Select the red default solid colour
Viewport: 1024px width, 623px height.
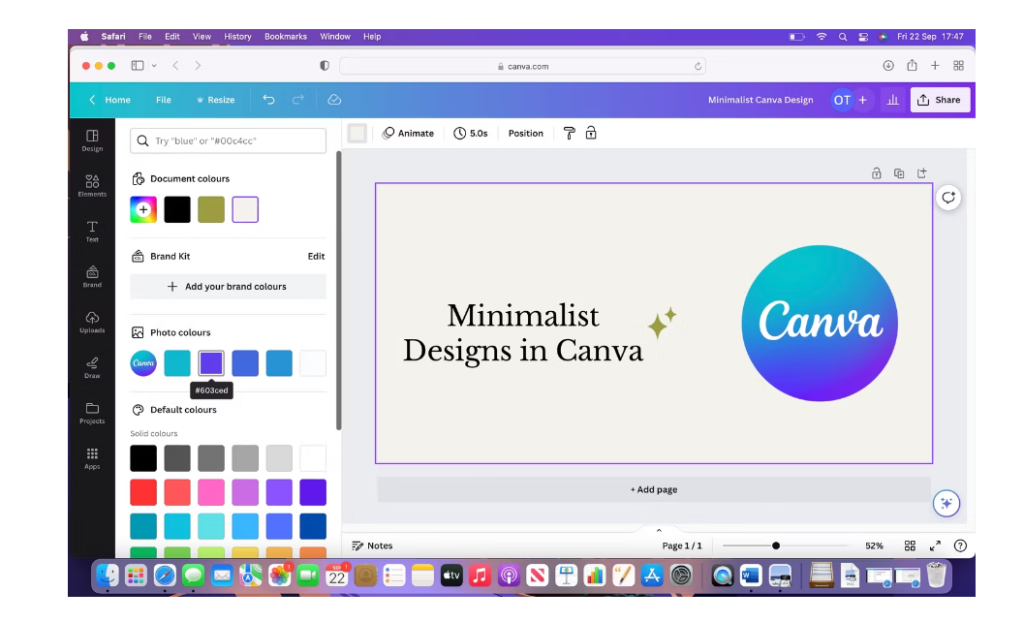tap(143, 492)
